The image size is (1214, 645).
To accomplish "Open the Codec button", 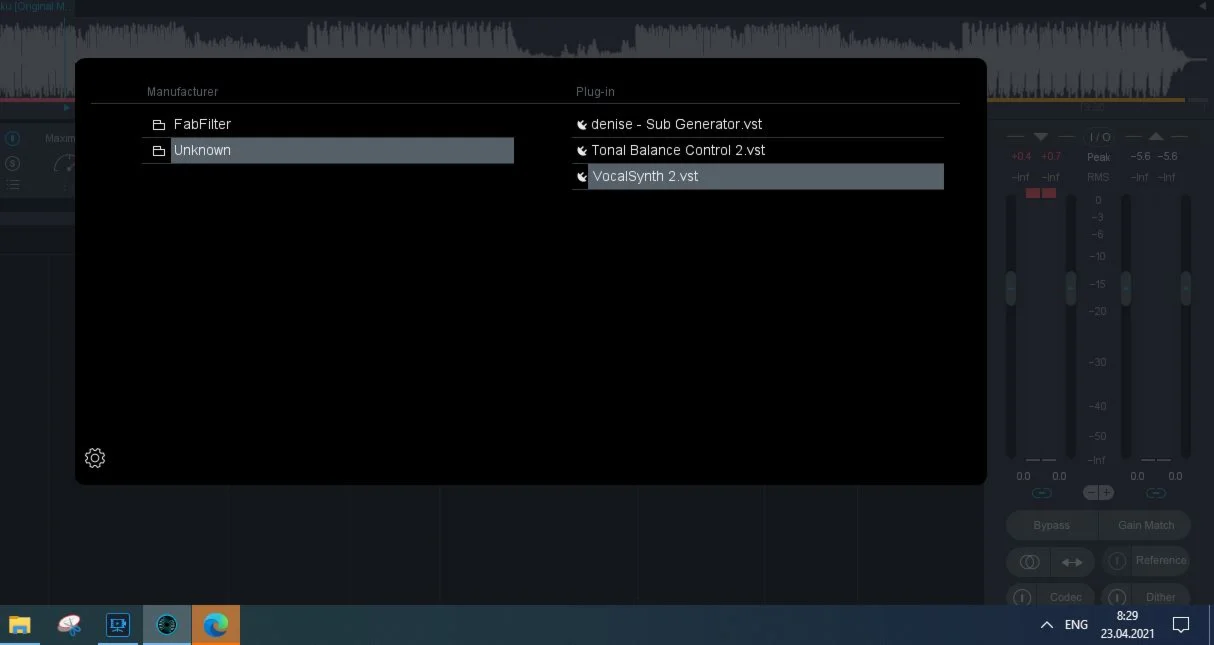I will tap(1066, 598).
